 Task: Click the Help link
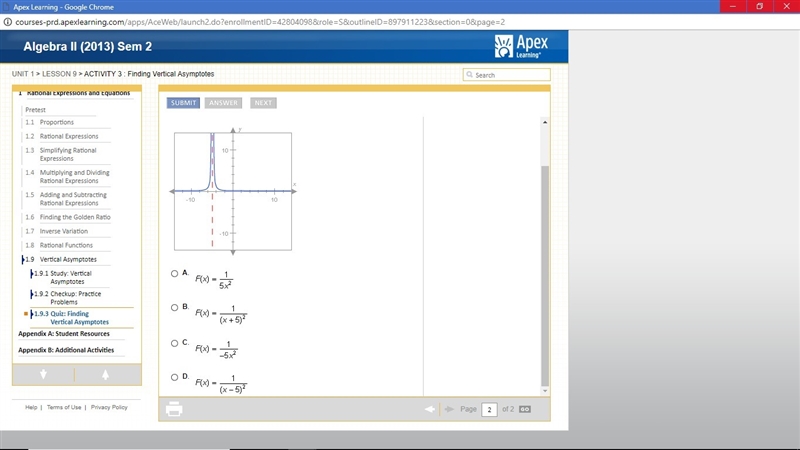[x=31, y=407]
